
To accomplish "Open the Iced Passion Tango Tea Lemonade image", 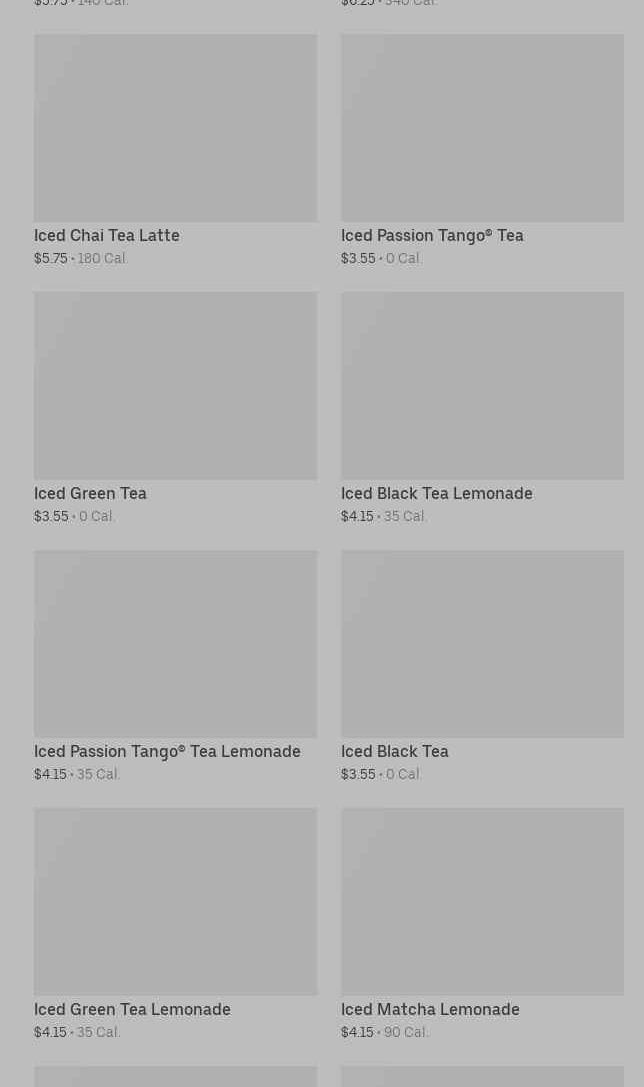I will [175, 643].
